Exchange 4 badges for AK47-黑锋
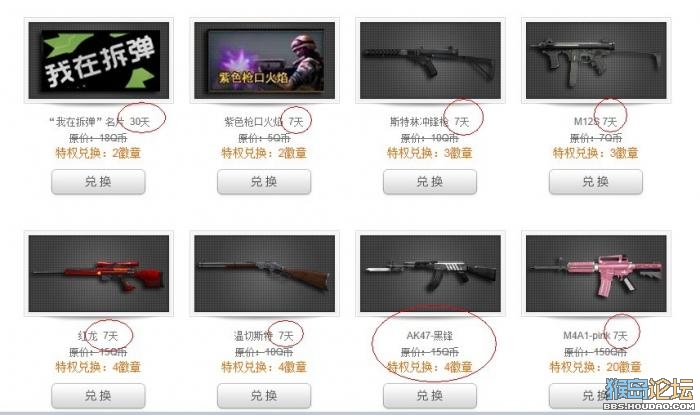This screenshot has width=700, height=415. click(x=430, y=395)
